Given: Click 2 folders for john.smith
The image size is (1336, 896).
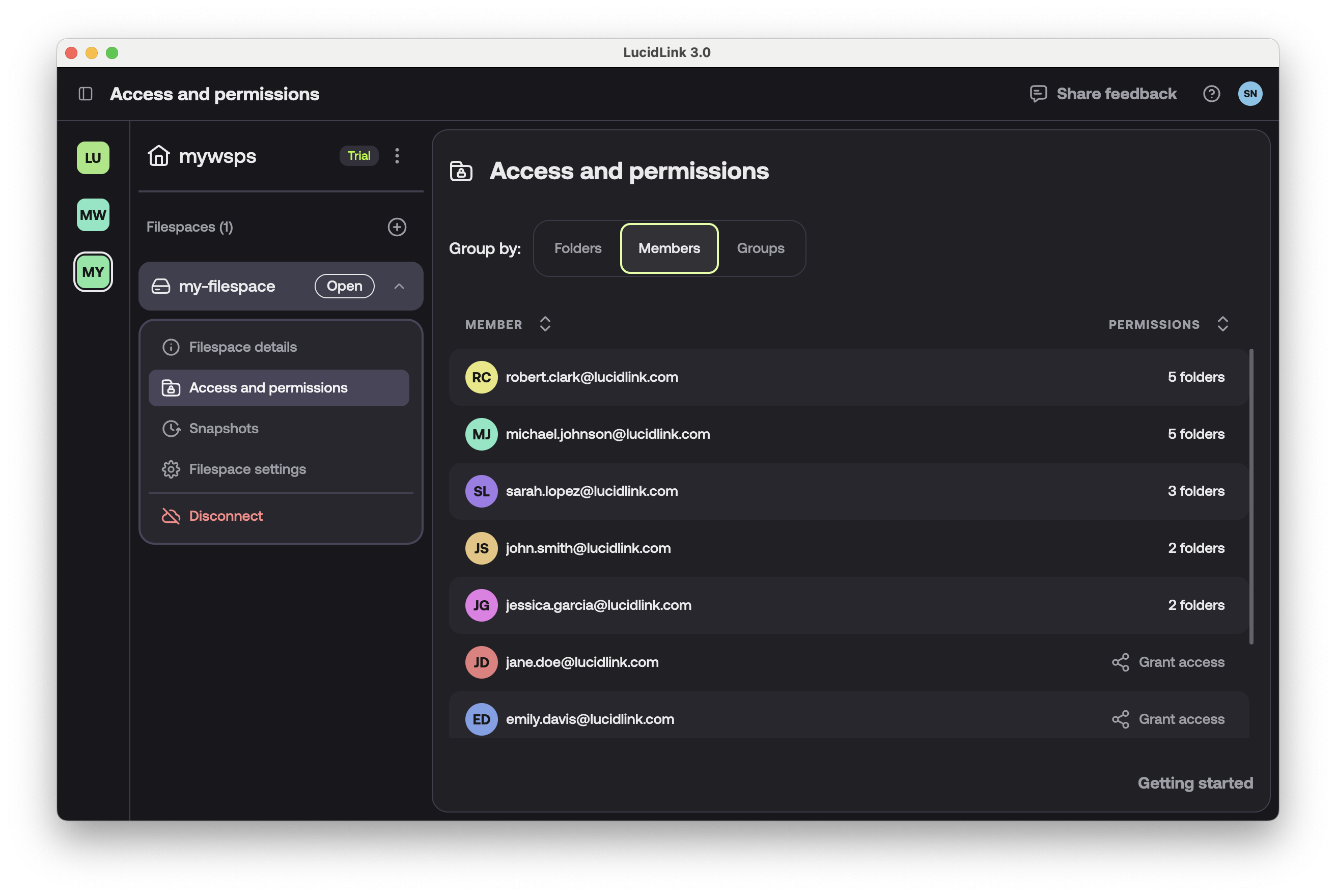Looking at the screenshot, I should pos(1196,549).
